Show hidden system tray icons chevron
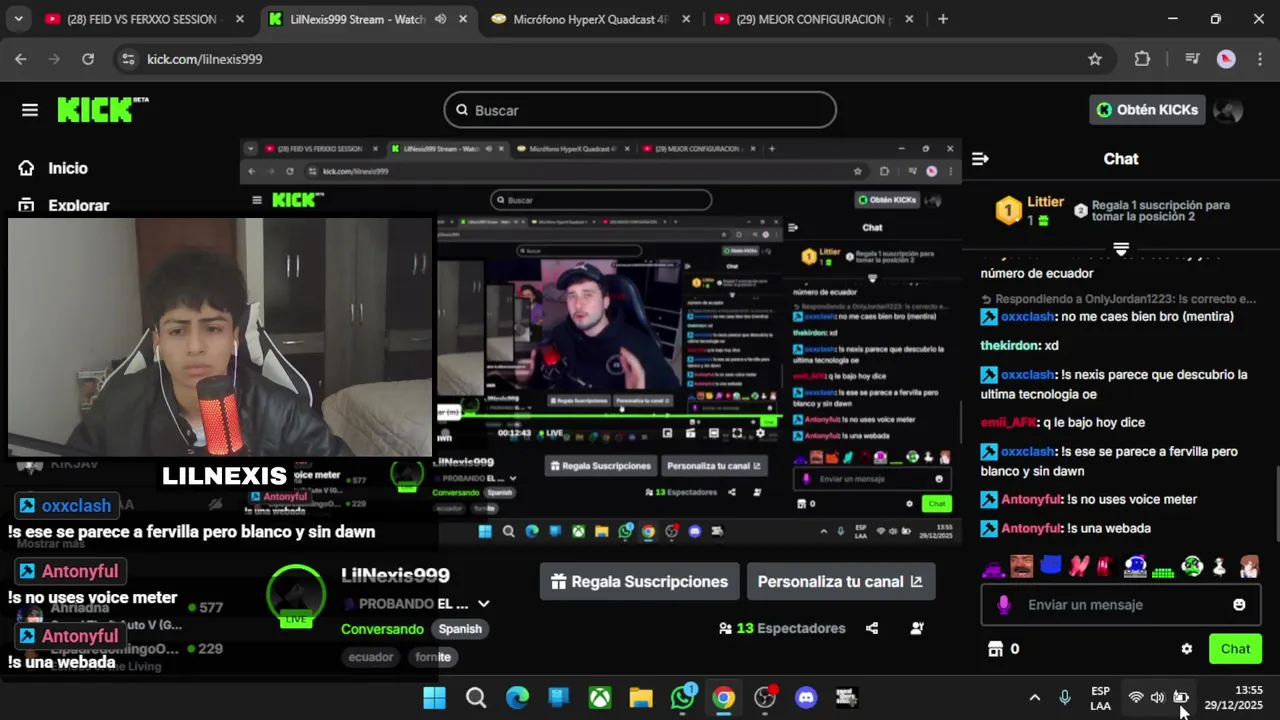Image resolution: width=1280 pixels, height=720 pixels. tap(1035, 698)
